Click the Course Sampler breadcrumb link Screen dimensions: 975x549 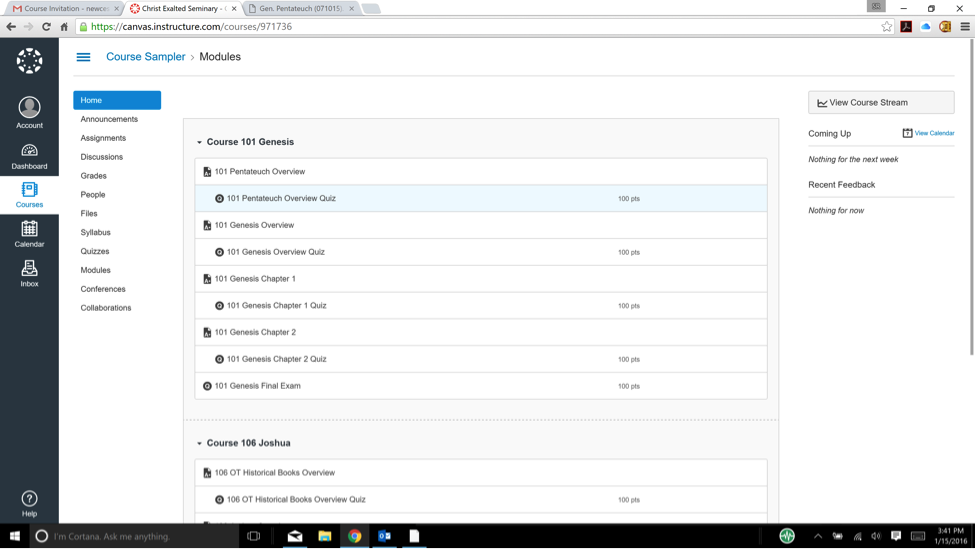coord(146,57)
